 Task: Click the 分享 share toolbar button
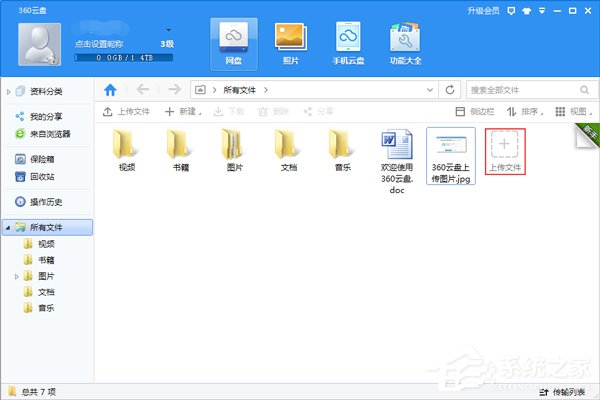point(318,111)
